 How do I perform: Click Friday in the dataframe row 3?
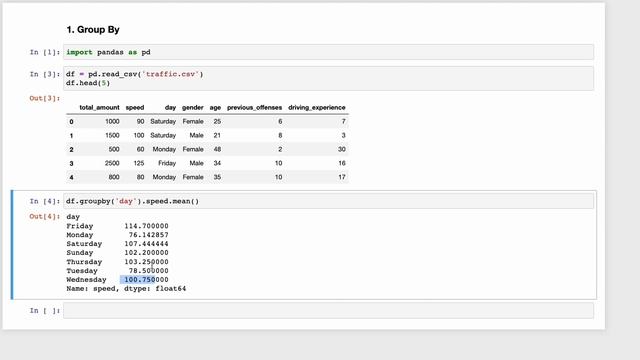(167, 163)
